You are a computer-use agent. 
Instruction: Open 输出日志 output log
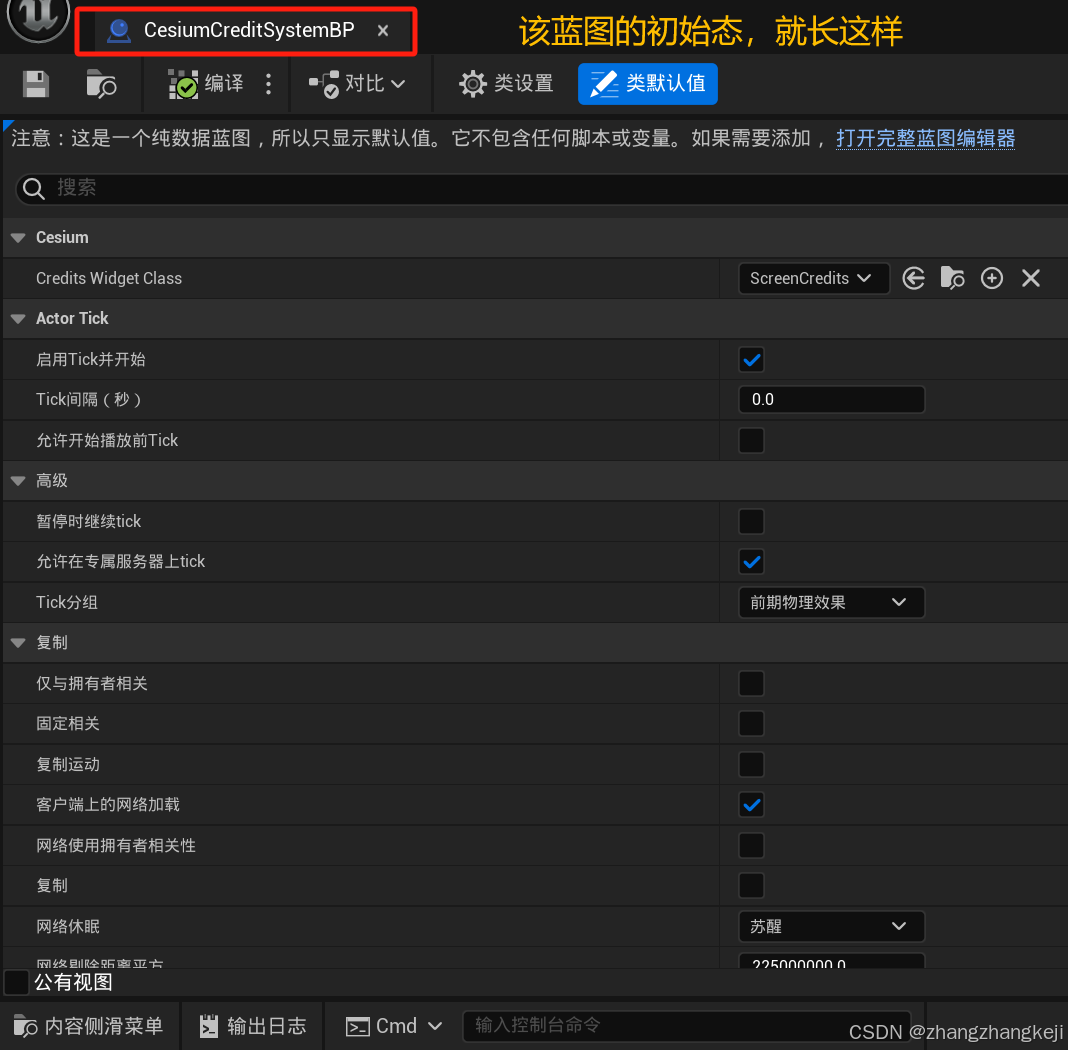click(253, 1026)
